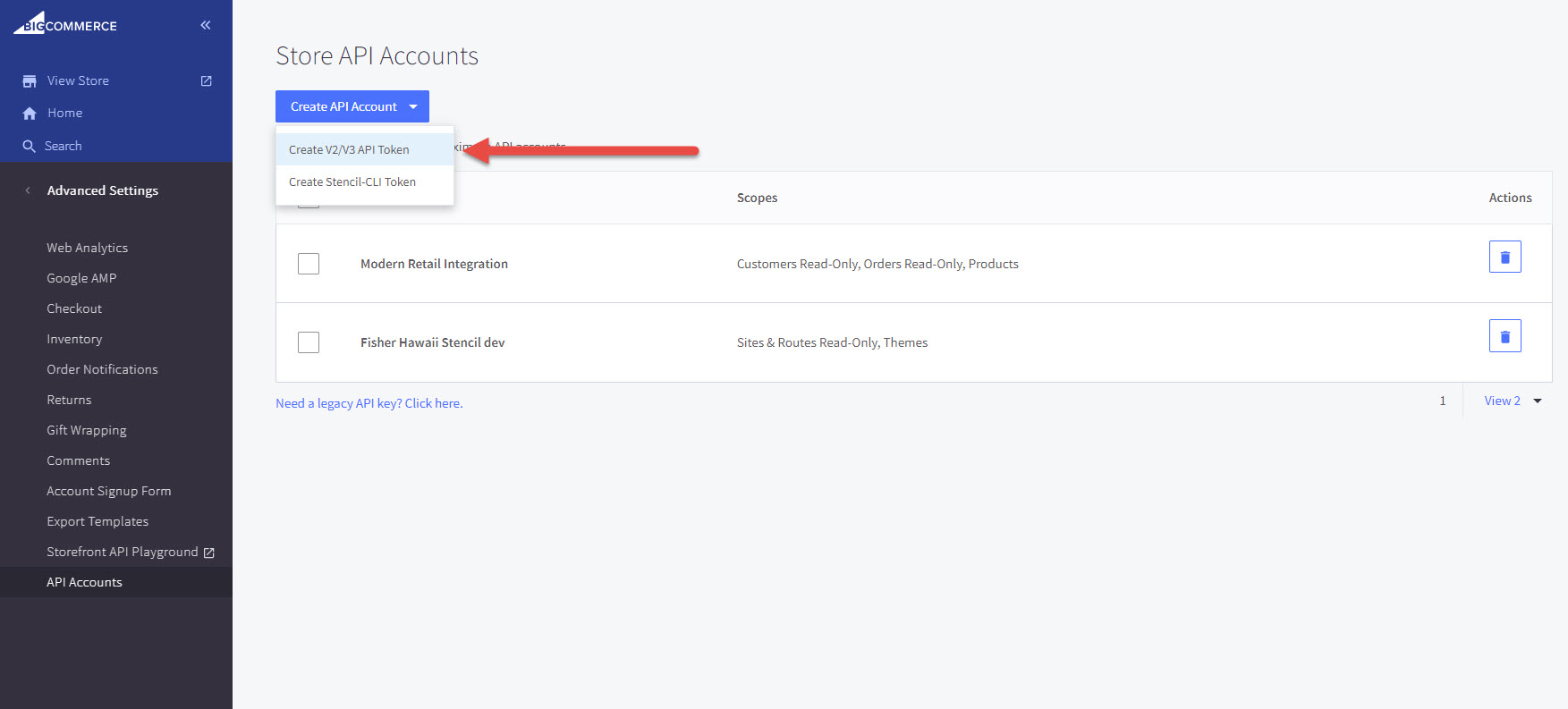
Task: Delete Modern Retail Integration account
Action: [1504, 257]
